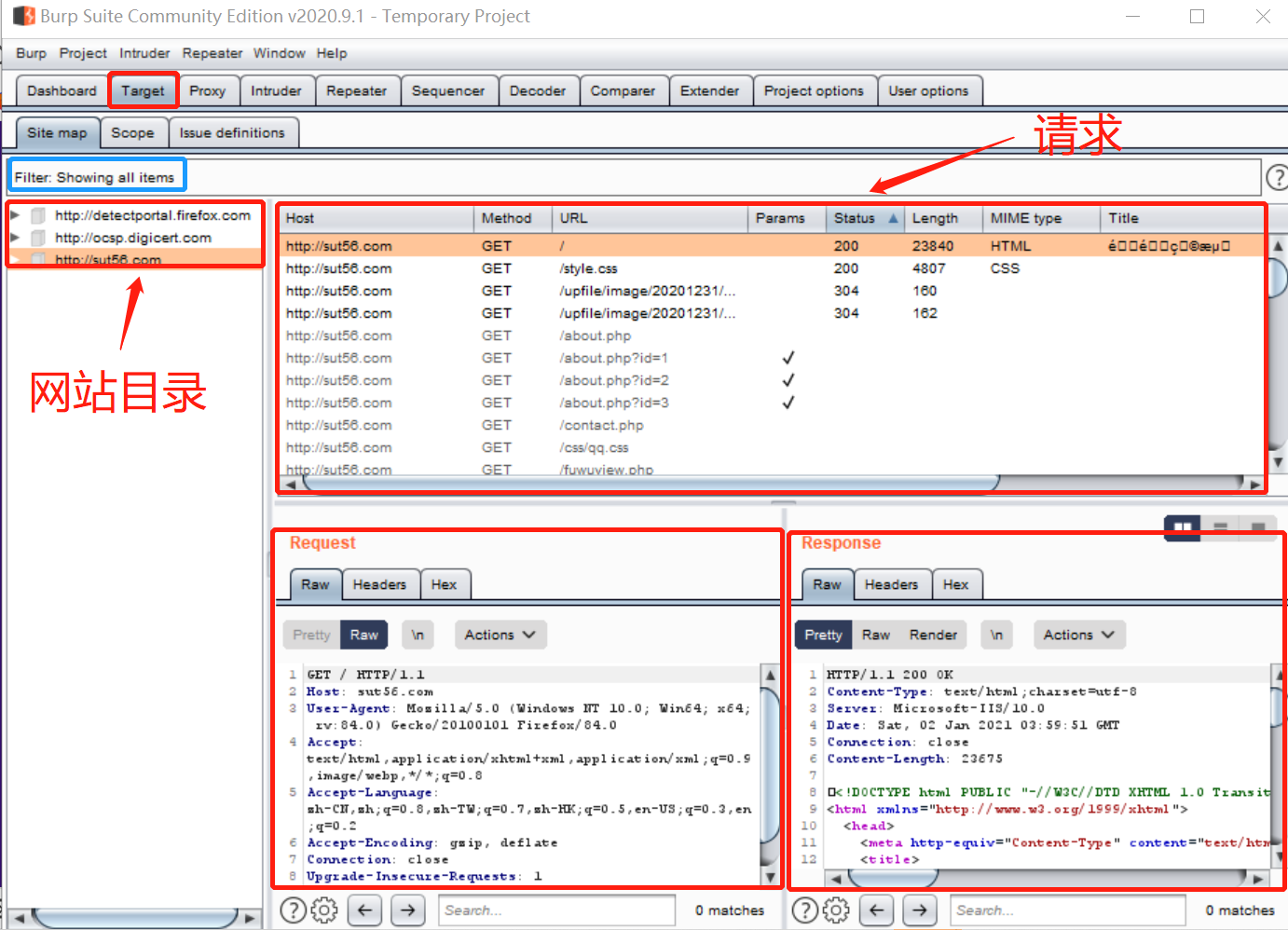Switch to User options tab

(x=928, y=90)
